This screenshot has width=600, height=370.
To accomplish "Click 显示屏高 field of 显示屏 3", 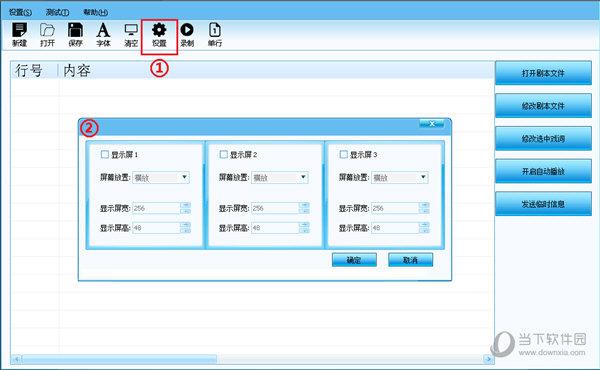I will coord(395,228).
